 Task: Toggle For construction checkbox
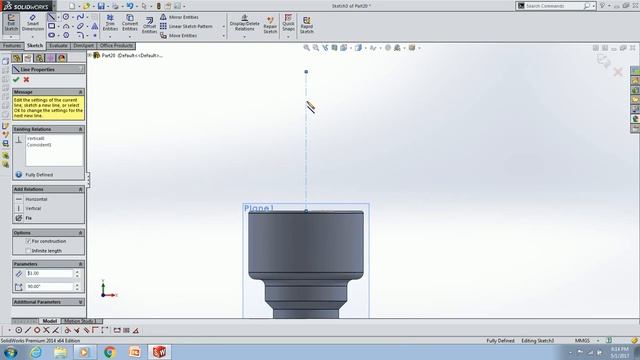point(28,241)
